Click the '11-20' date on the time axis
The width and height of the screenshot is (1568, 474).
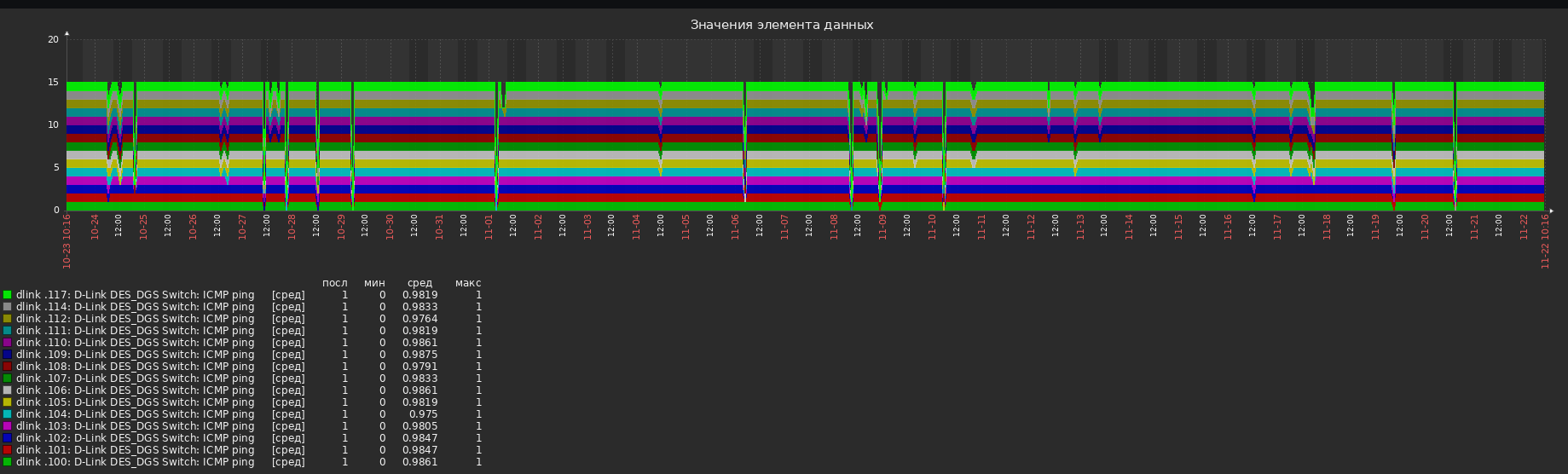pos(1426,227)
